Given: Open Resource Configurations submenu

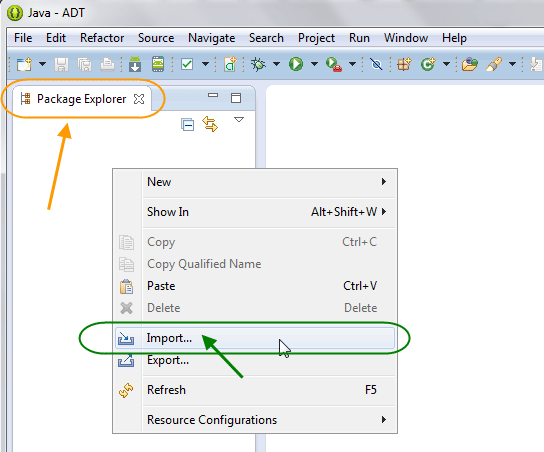Looking at the screenshot, I should [255, 420].
